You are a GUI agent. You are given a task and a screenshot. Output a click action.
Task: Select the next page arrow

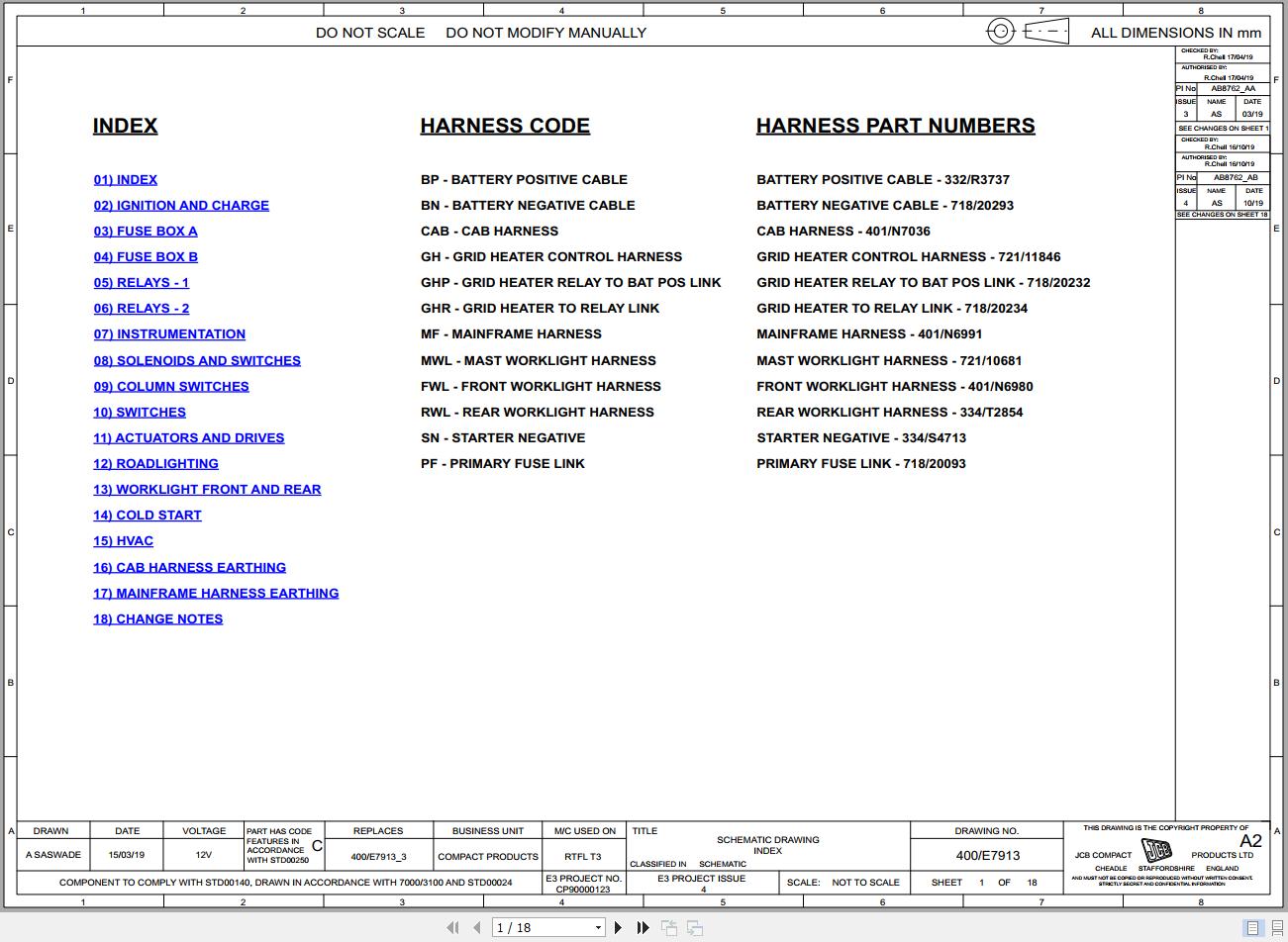click(x=618, y=927)
